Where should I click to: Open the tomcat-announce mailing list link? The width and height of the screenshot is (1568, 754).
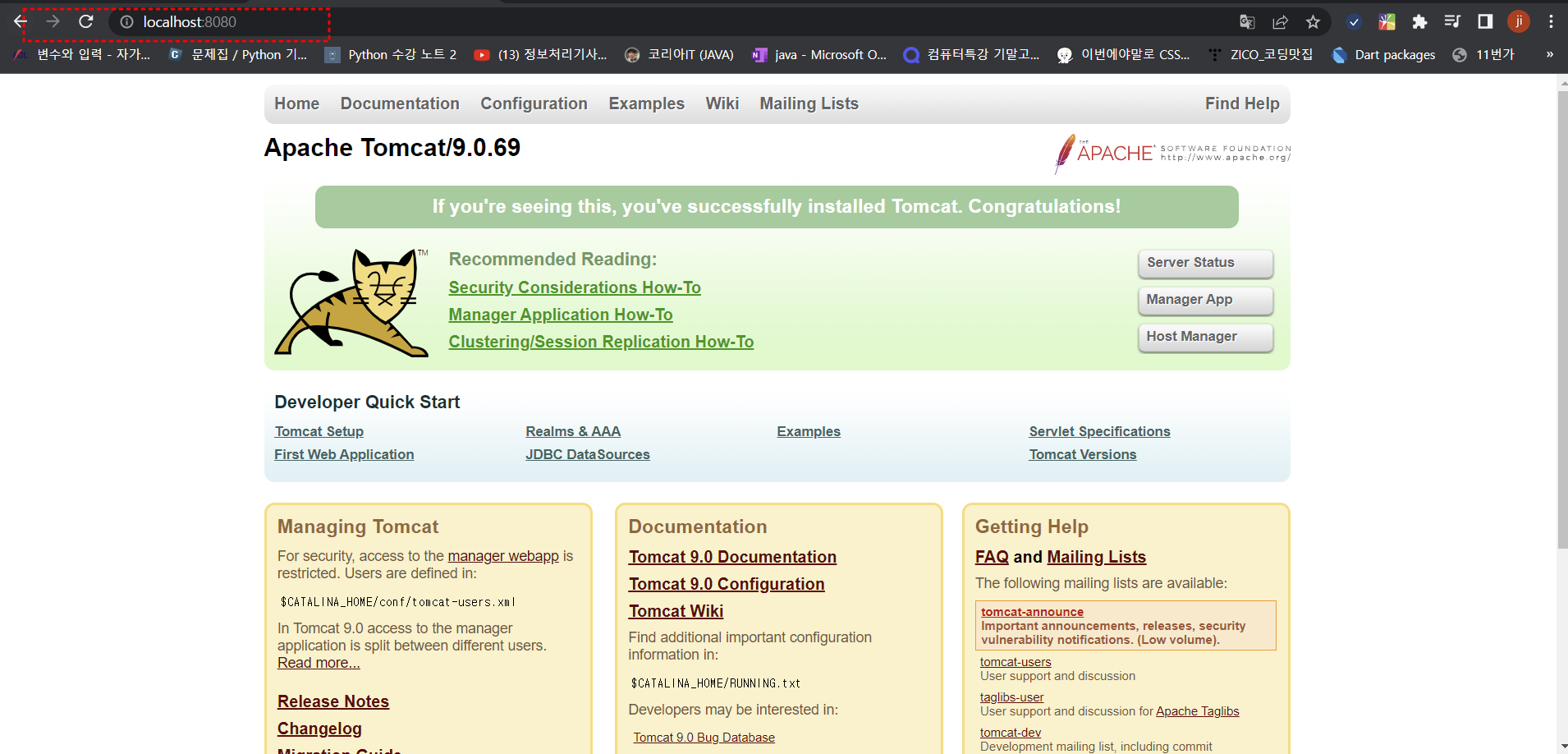click(x=1032, y=612)
